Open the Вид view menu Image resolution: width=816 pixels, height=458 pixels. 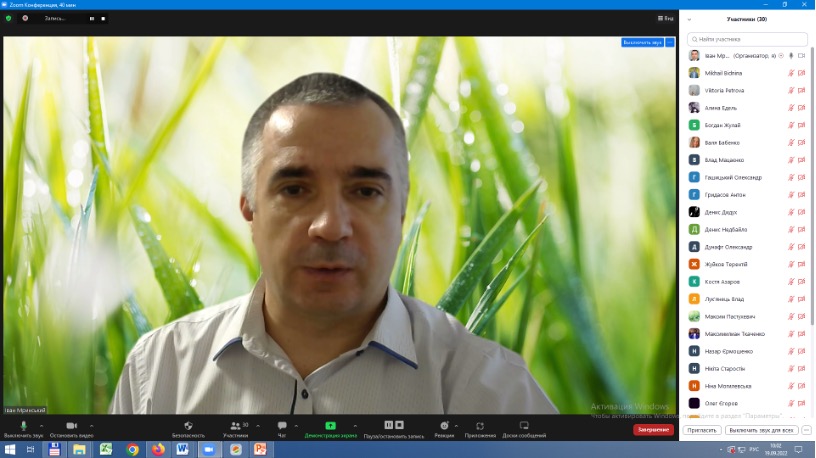tap(665, 18)
